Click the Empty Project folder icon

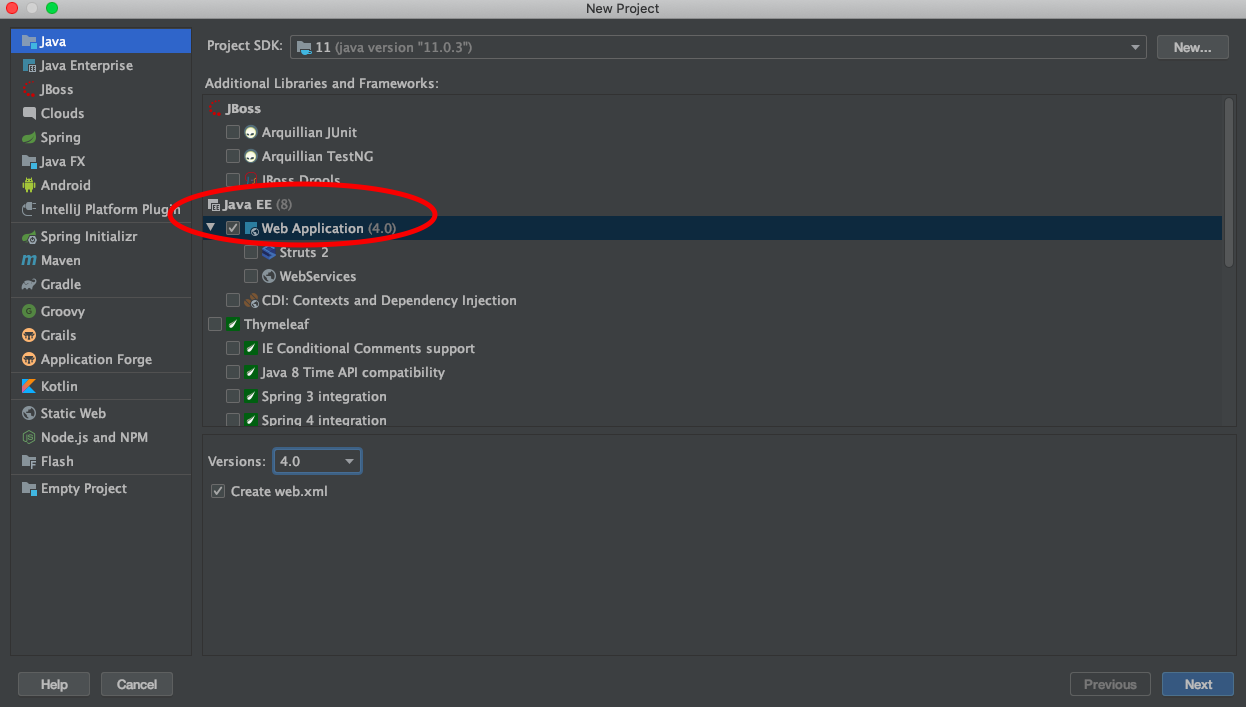tap(29, 489)
